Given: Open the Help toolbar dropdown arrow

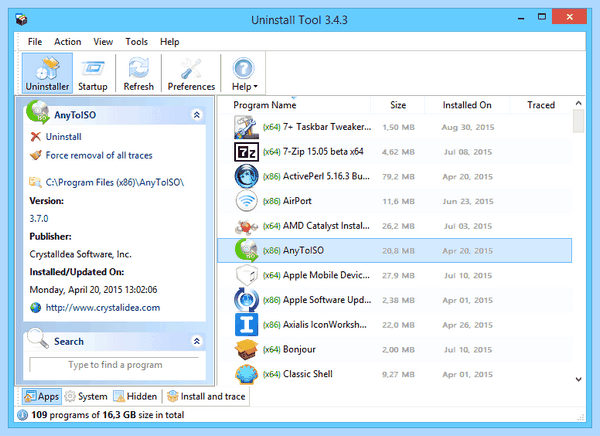Looking at the screenshot, I should 255,87.
